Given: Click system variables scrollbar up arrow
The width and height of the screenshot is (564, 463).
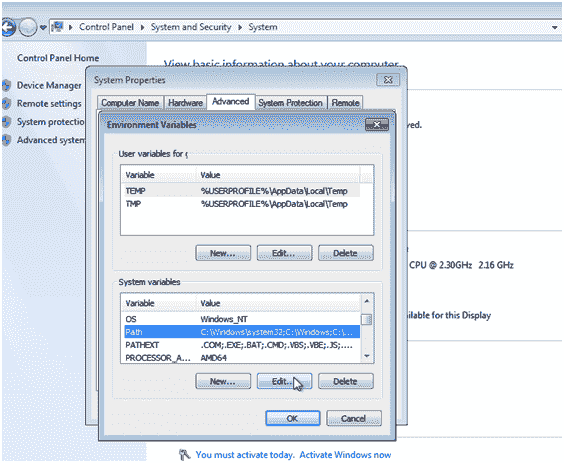Looking at the screenshot, I should click(x=367, y=301).
